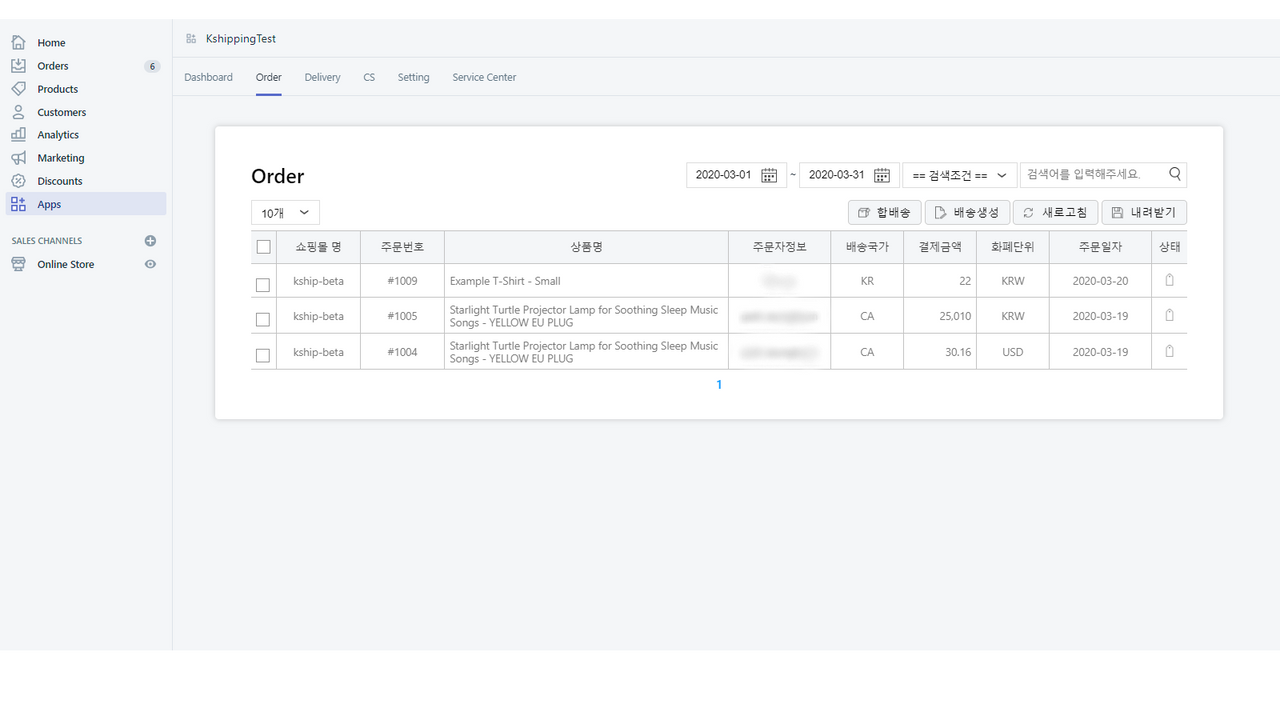Click the Apps label in sidebar
Viewport: 1280px width, 720px height.
point(49,204)
